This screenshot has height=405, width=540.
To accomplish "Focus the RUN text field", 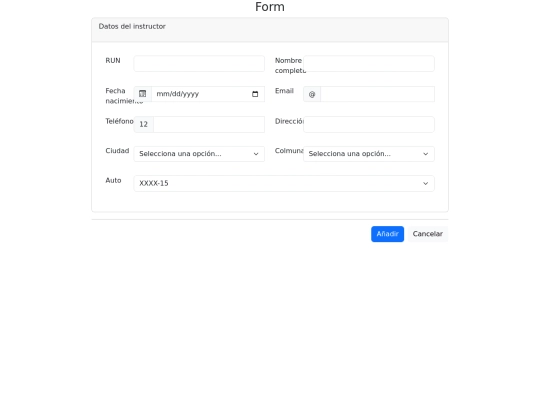I will click(x=199, y=64).
